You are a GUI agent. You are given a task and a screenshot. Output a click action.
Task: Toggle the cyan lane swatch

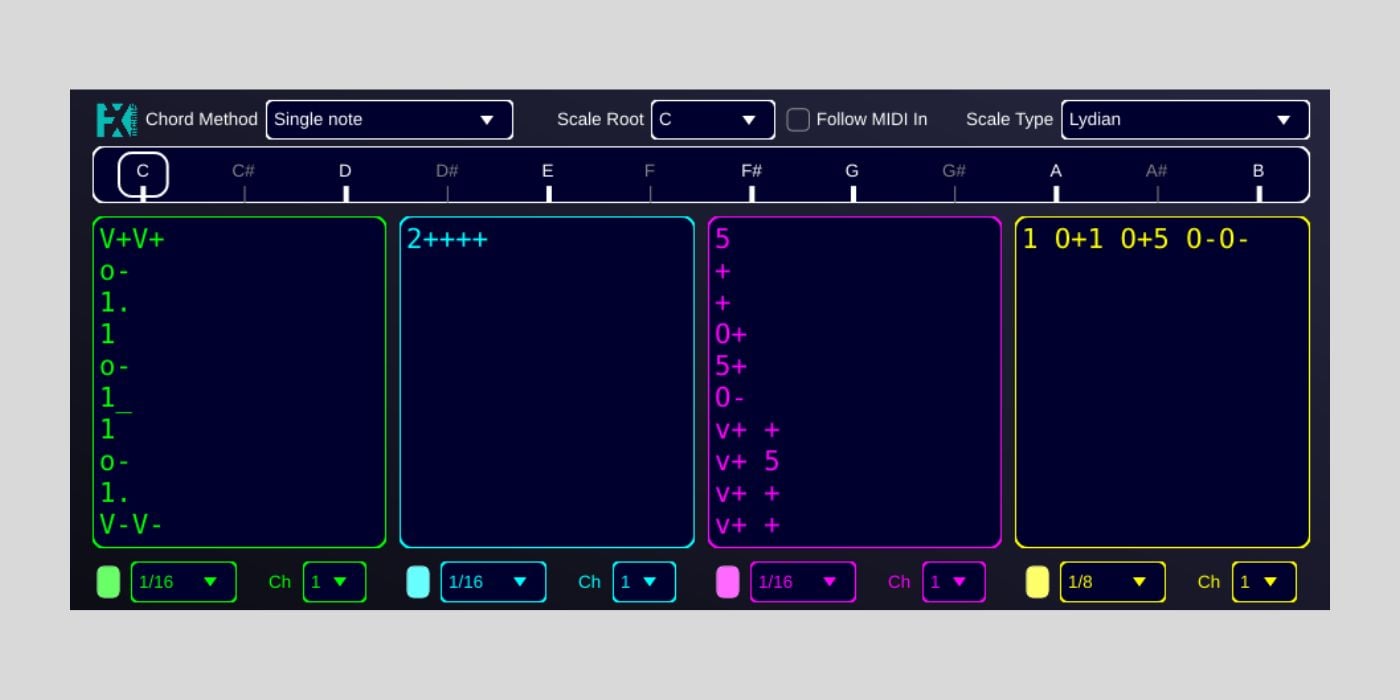[417, 581]
